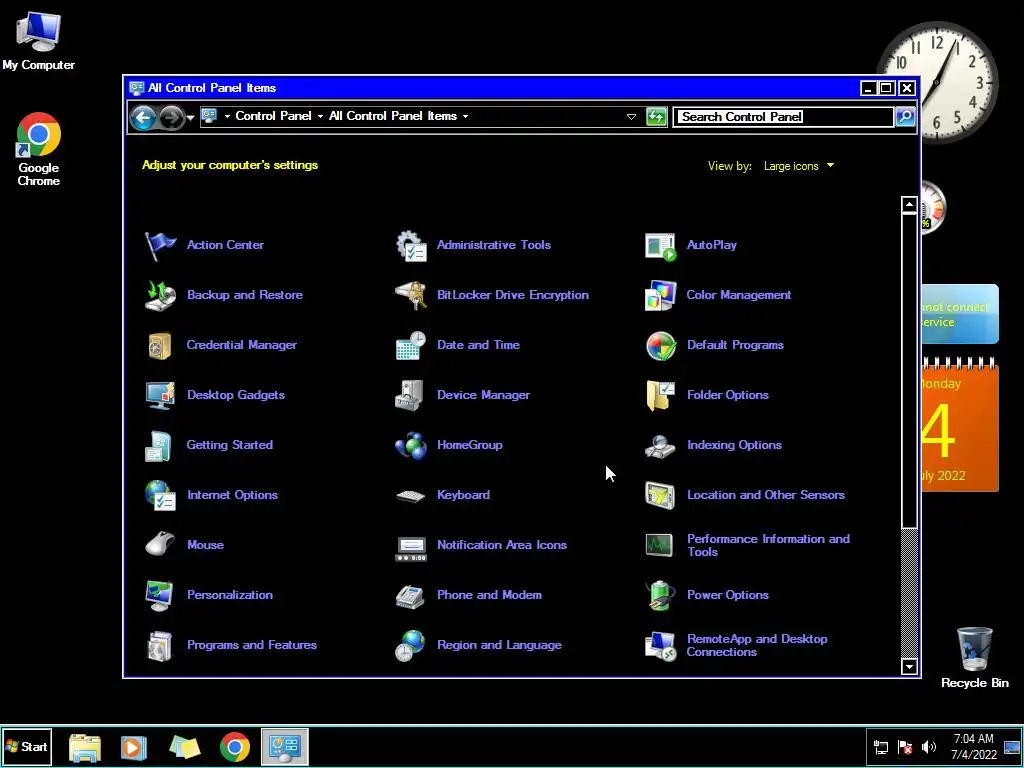This screenshot has width=1024, height=768.
Task: Open the Personalization link
Action: click(x=230, y=595)
